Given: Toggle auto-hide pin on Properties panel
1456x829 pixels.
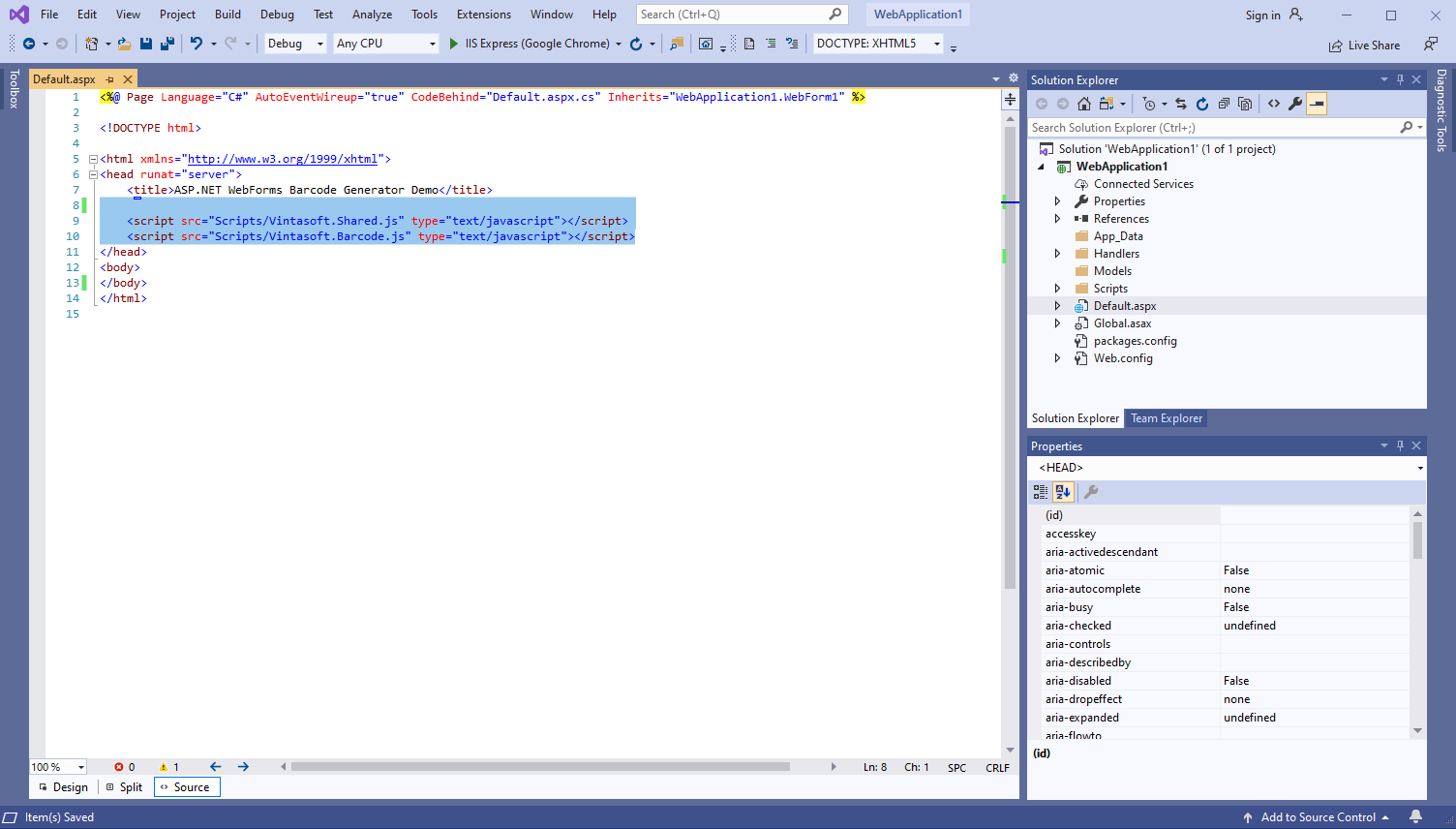Looking at the screenshot, I should 1400,445.
